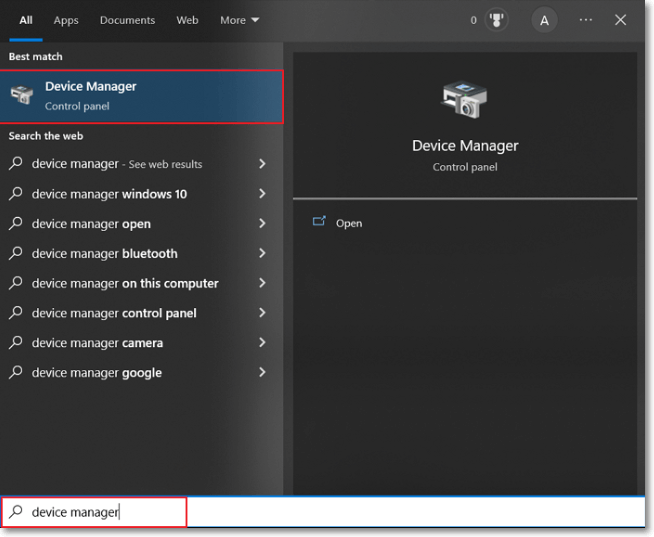Click the rewards points count 0

473,20
